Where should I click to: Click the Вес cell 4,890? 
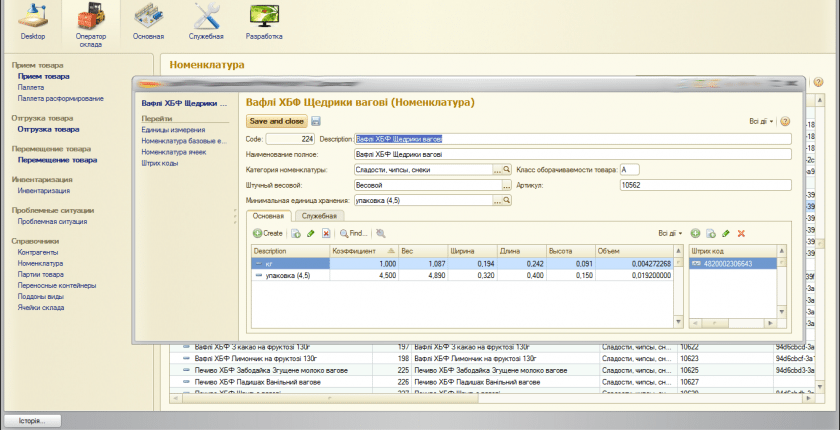point(423,276)
